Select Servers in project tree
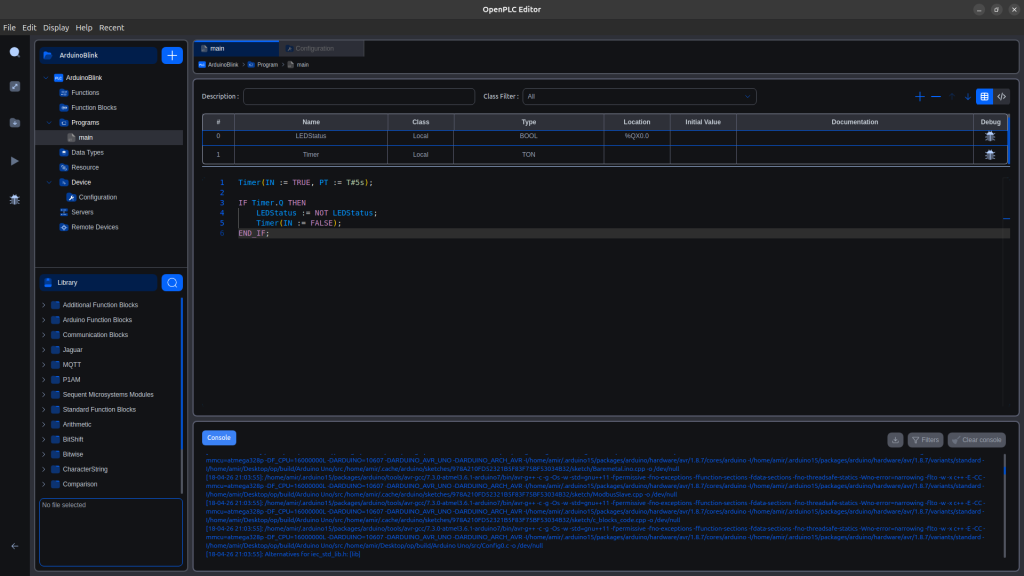Screen dimensions: 1024x576 click(82, 212)
